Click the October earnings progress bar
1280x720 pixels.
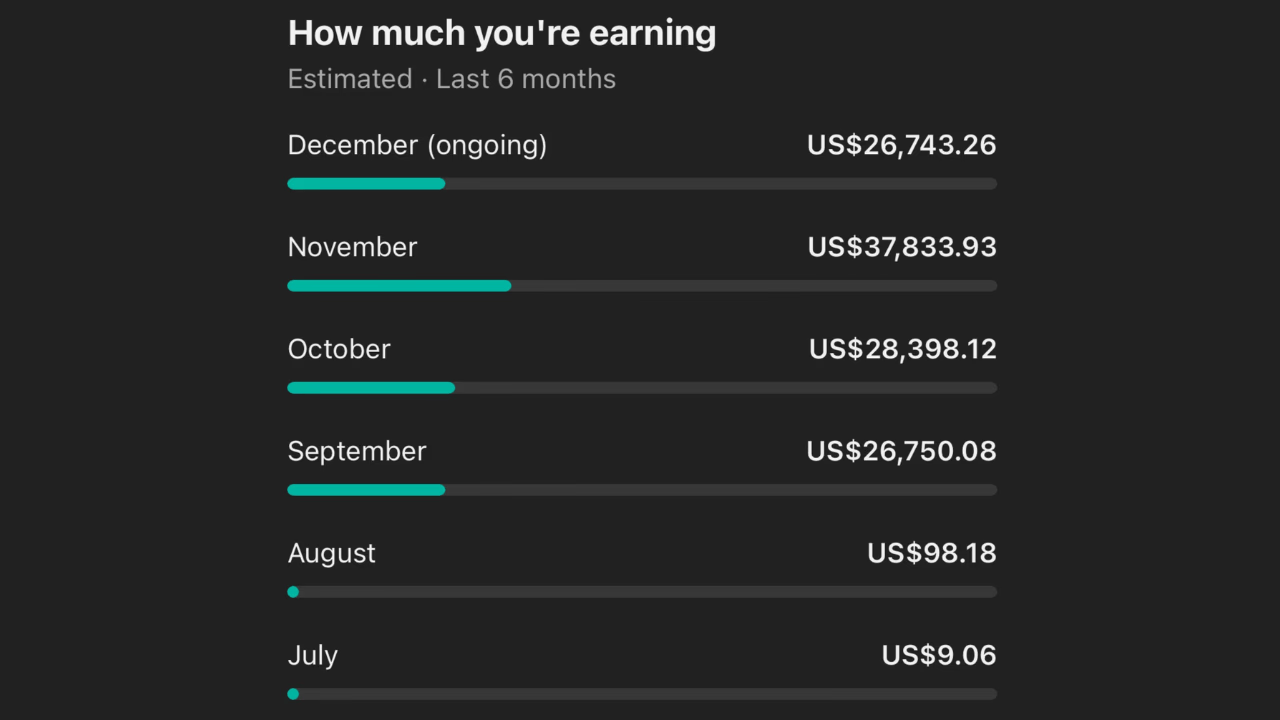coord(641,388)
